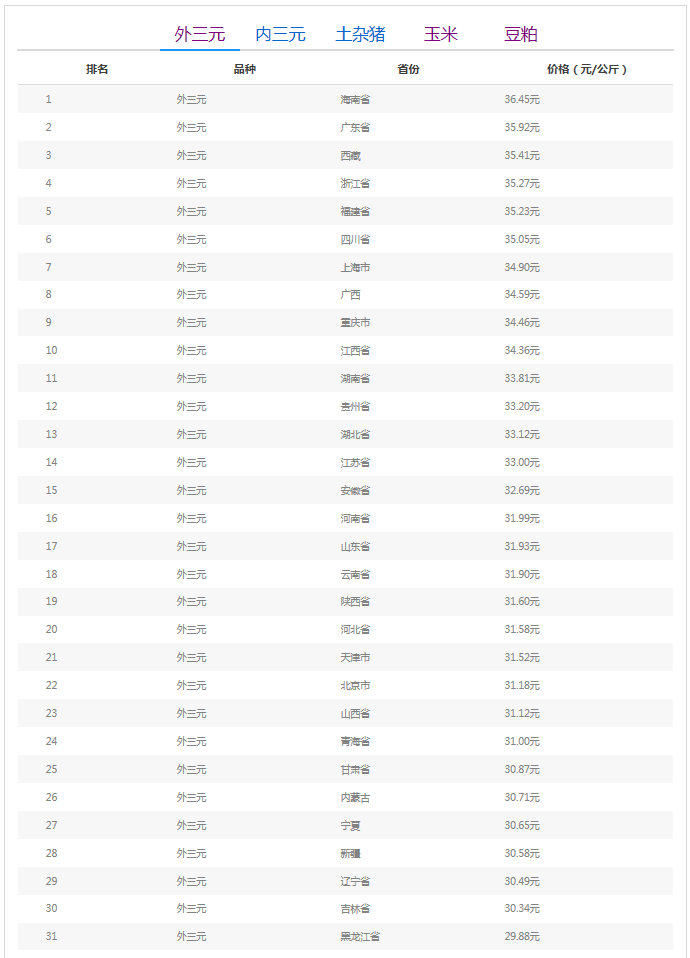Click the 黑龙江省 province cell
This screenshot has width=690, height=958.
point(360,937)
